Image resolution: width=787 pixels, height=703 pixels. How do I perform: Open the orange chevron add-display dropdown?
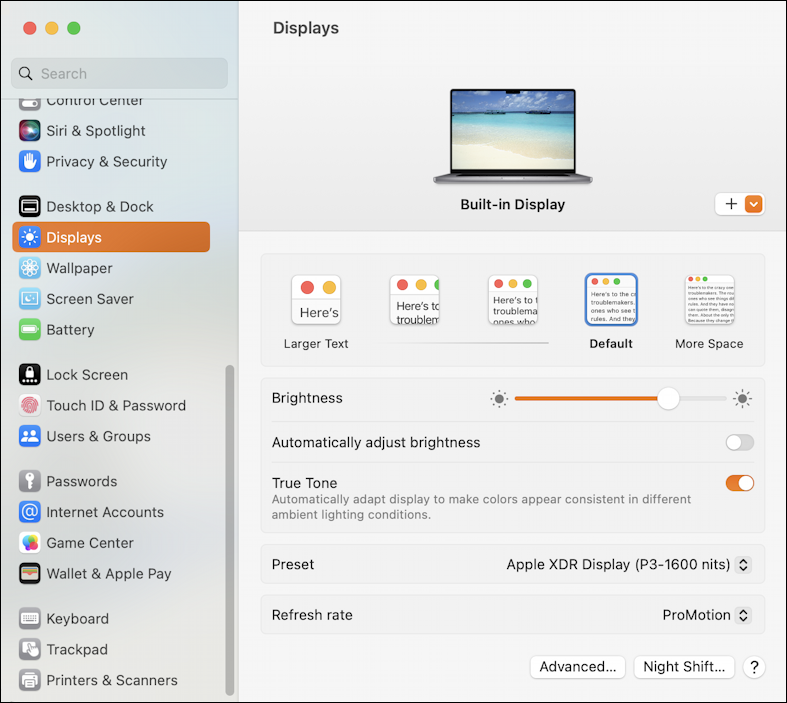753,204
